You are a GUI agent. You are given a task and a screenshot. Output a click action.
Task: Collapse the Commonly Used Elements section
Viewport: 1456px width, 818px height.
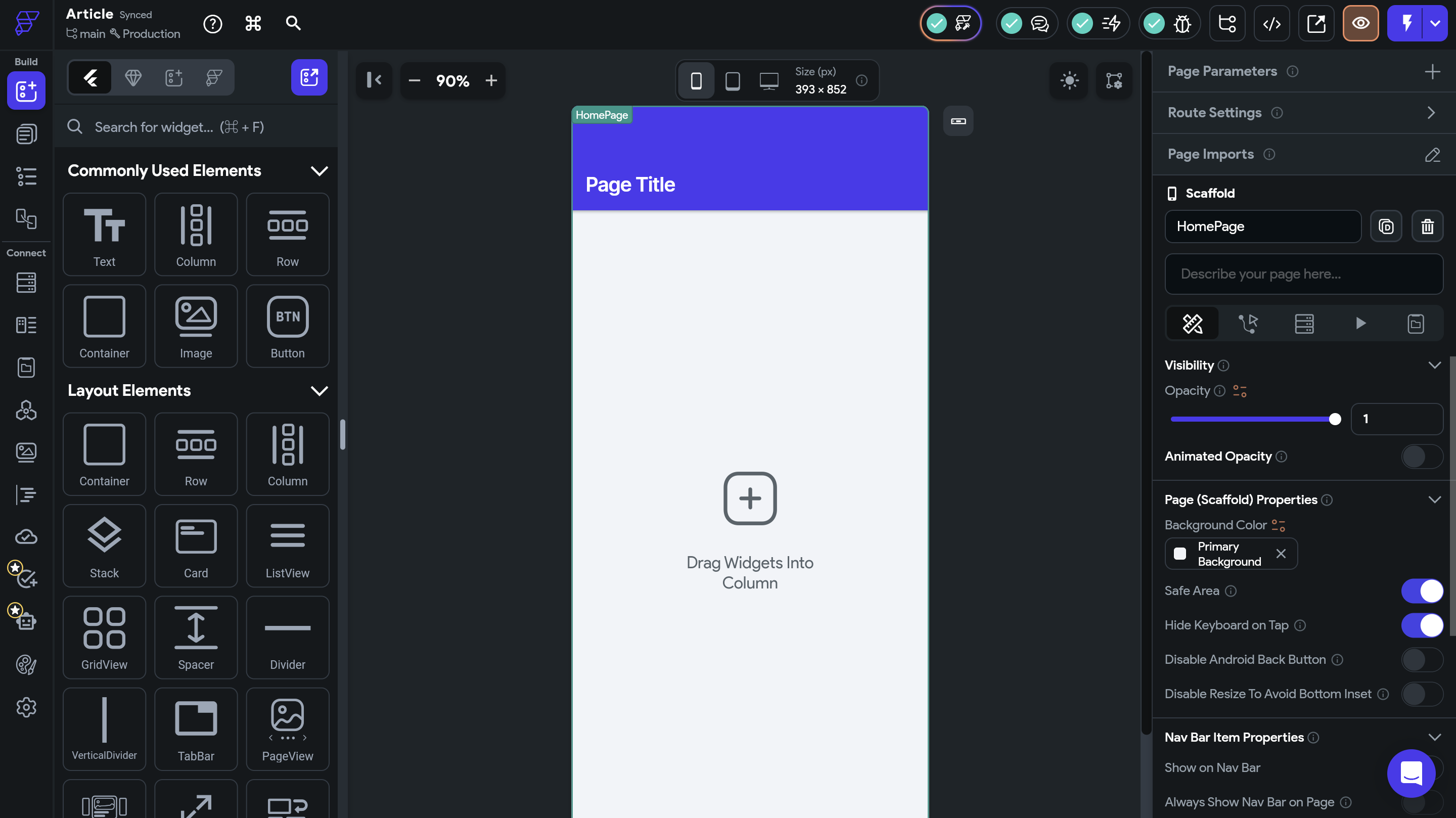click(320, 171)
